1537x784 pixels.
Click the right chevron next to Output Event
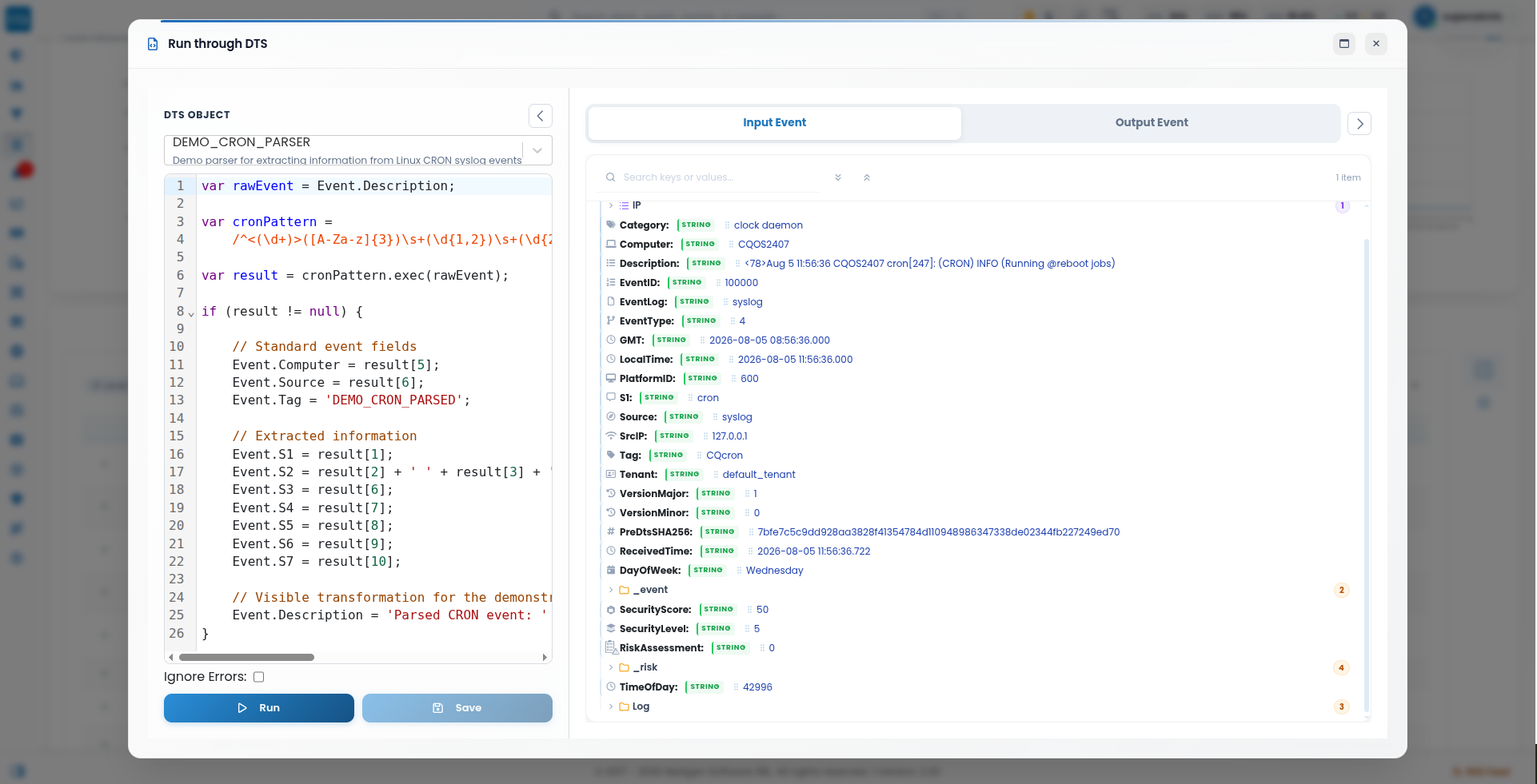1359,124
